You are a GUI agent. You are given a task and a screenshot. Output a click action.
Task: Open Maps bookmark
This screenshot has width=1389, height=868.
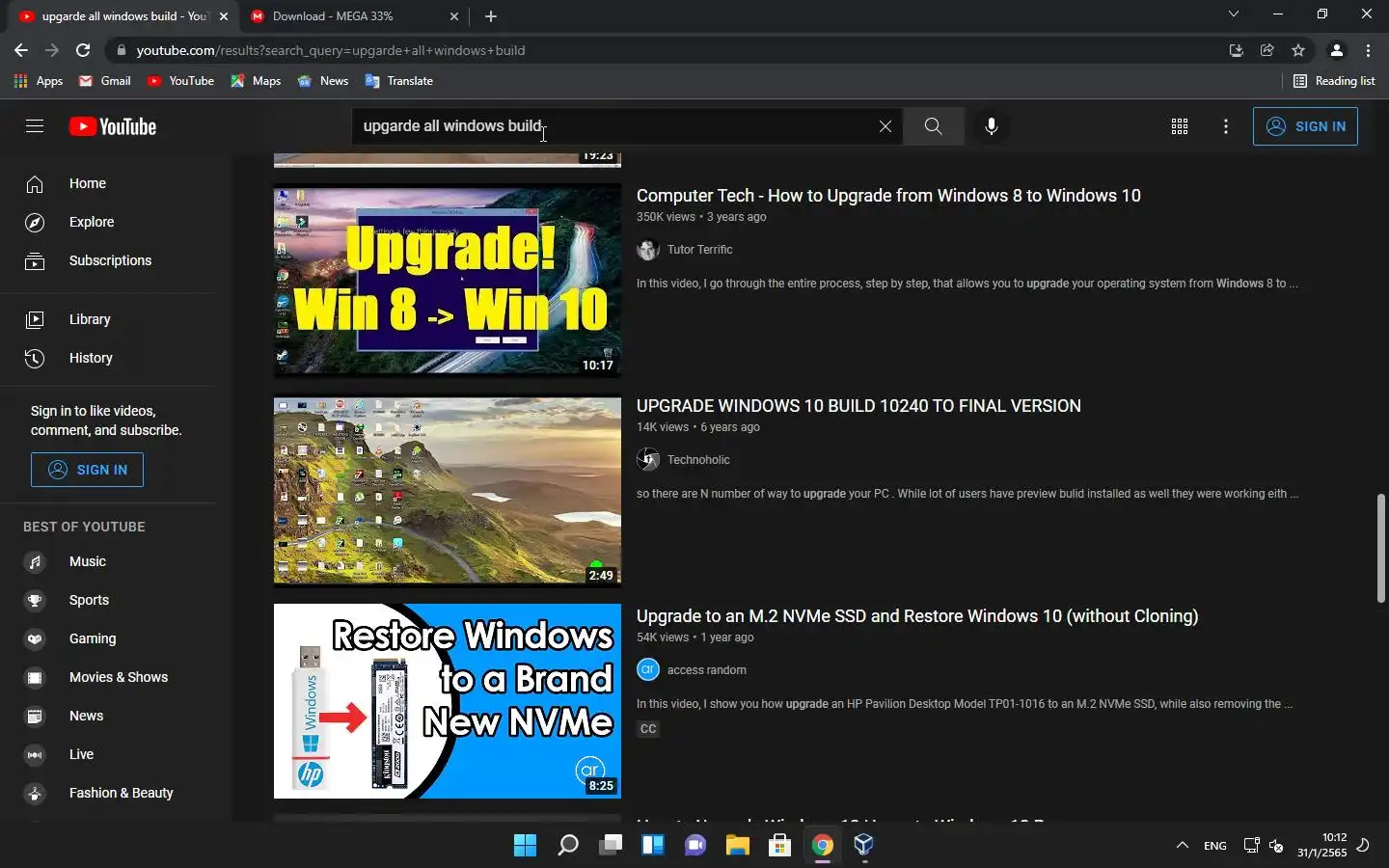point(256,81)
